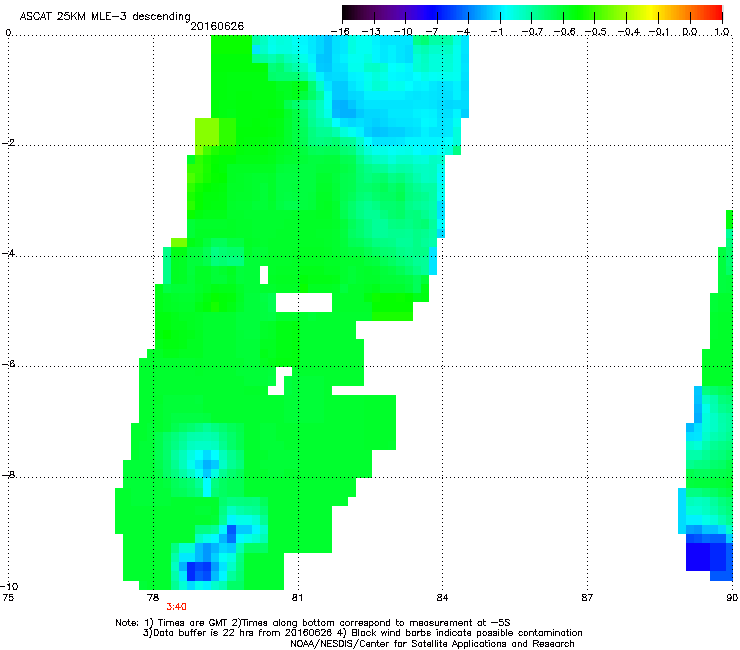Click the 'ASCAT 25KM MLE-3 descending' title
The width and height of the screenshot is (740, 650).
click(x=105, y=17)
